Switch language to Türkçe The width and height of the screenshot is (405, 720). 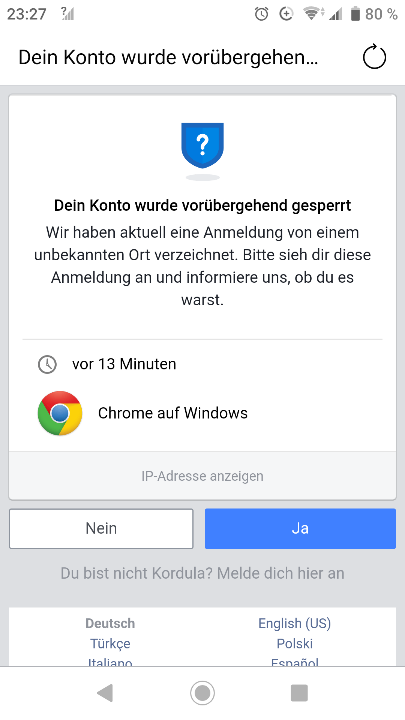(x=110, y=643)
